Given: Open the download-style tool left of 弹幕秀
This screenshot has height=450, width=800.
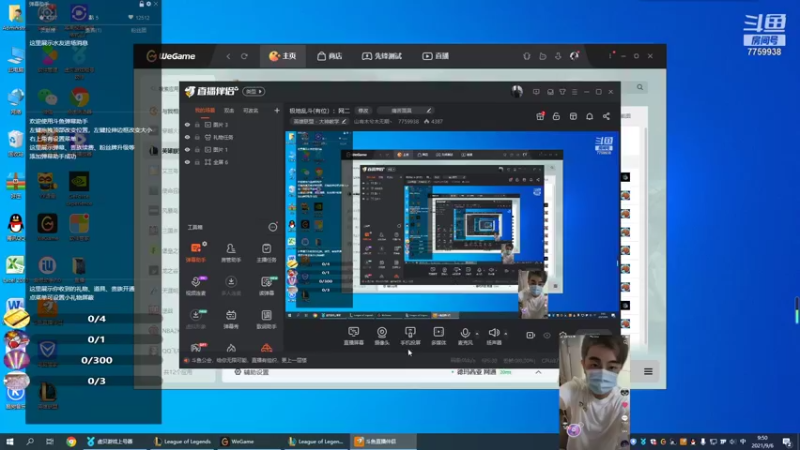Looking at the screenshot, I should (196, 319).
